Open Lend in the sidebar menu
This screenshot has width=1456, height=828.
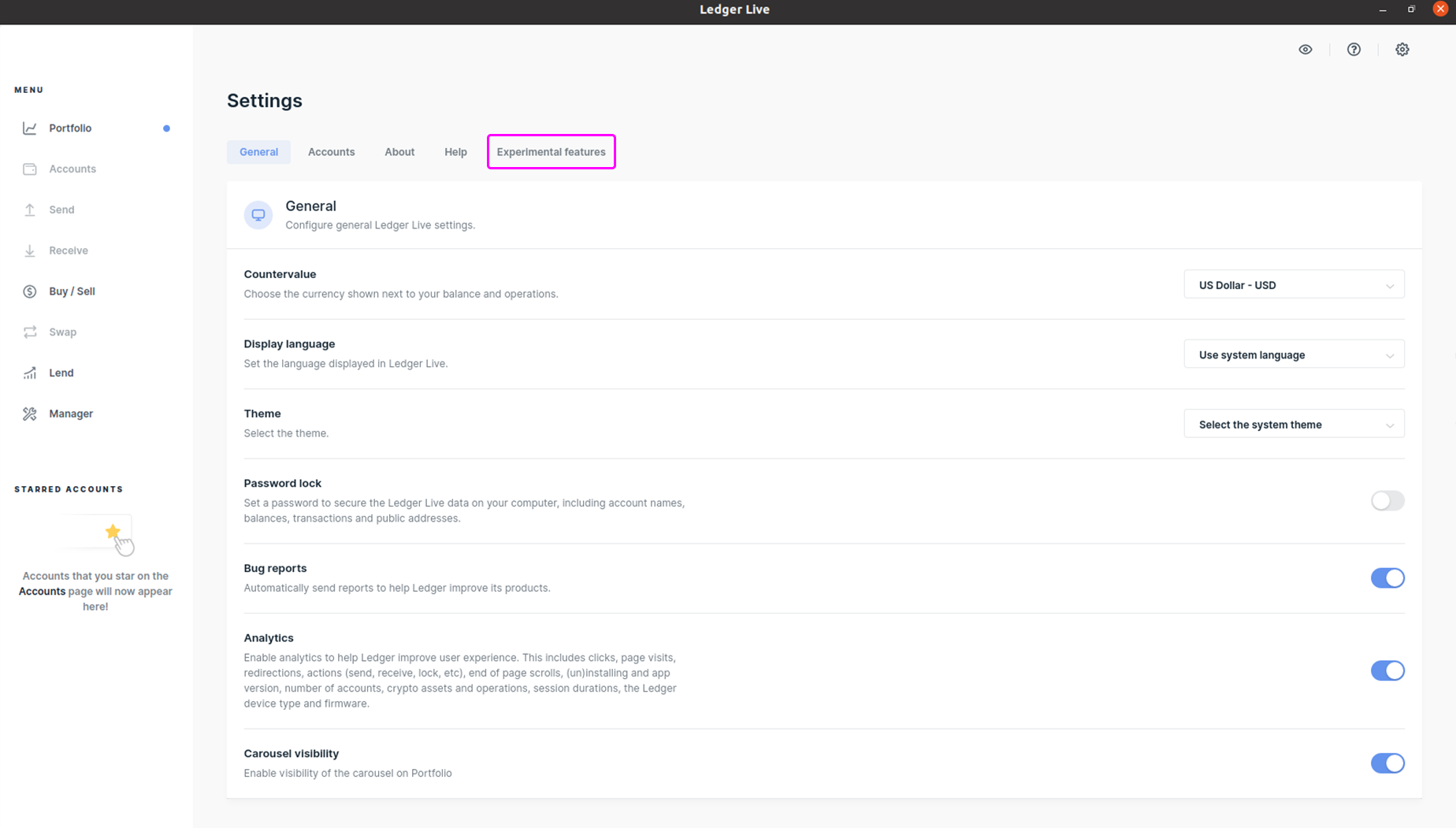[61, 373]
